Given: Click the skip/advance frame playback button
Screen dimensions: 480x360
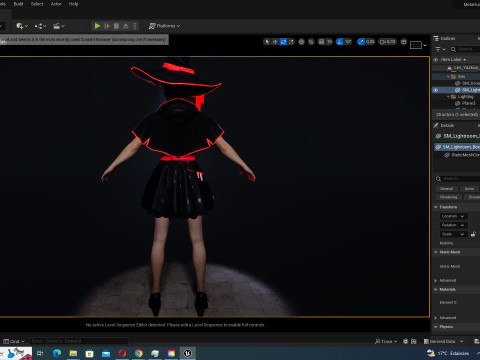Looking at the screenshot, I should click(107, 26).
